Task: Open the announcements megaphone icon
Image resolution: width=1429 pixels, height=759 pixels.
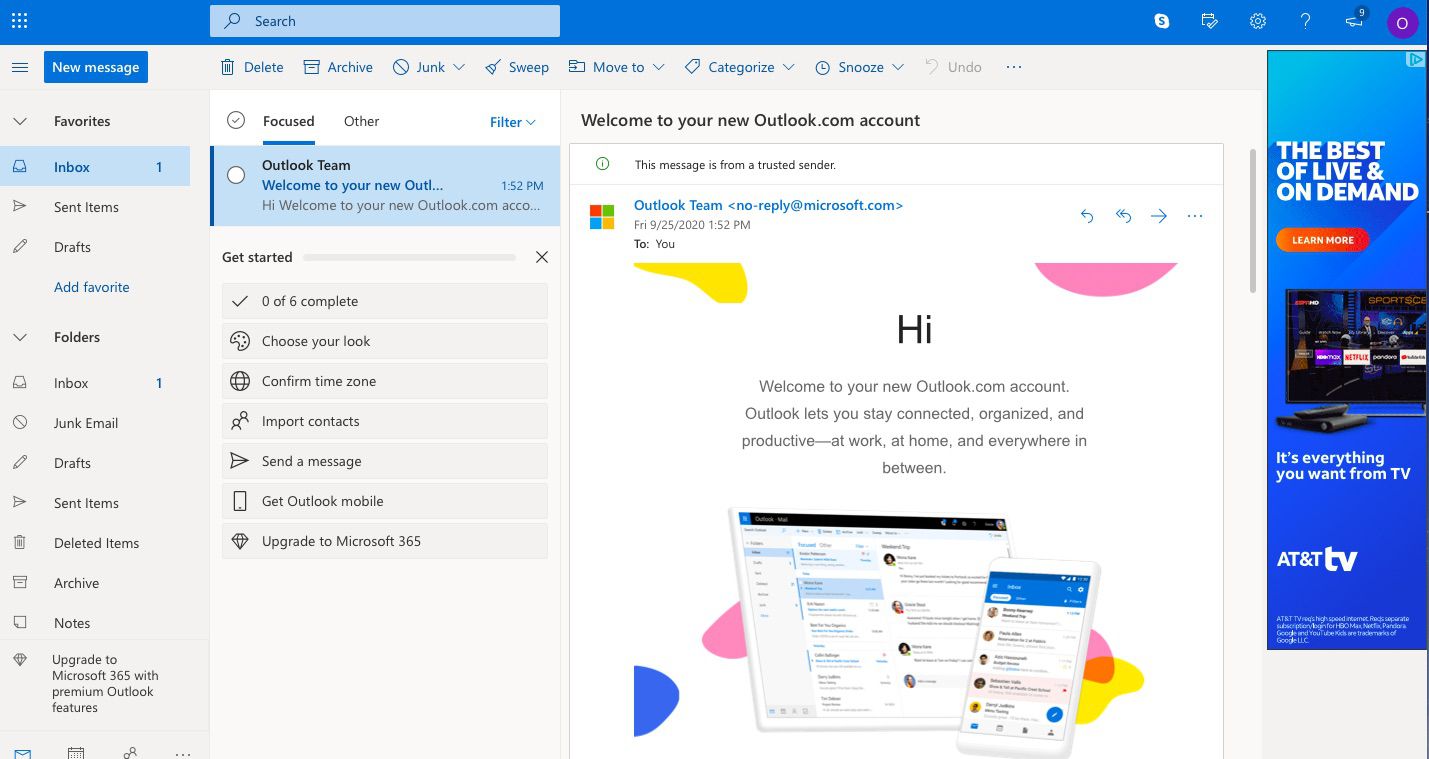Action: [x=1355, y=20]
